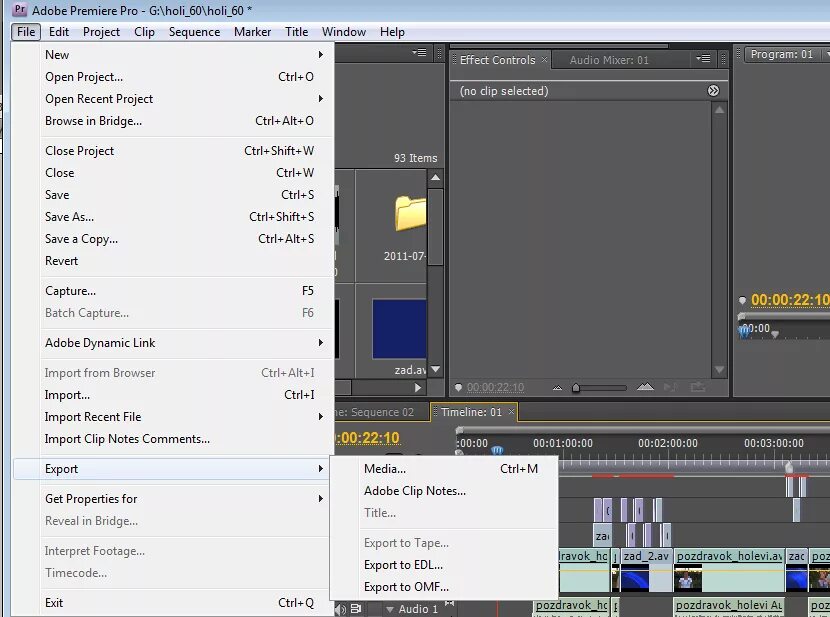This screenshot has width=830, height=617.
Task: Open the Effect Controls panel flyout menu icon
Action: (x=703, y=58)
